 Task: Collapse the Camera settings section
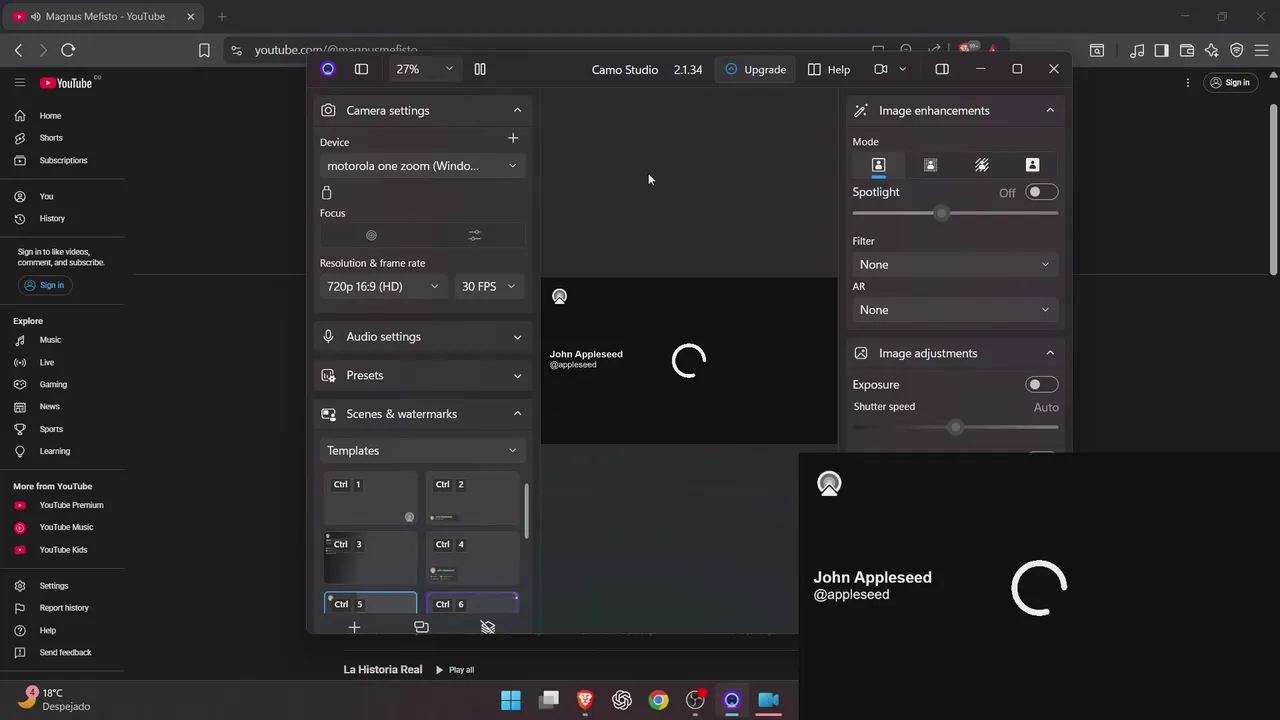coord(517,110)
